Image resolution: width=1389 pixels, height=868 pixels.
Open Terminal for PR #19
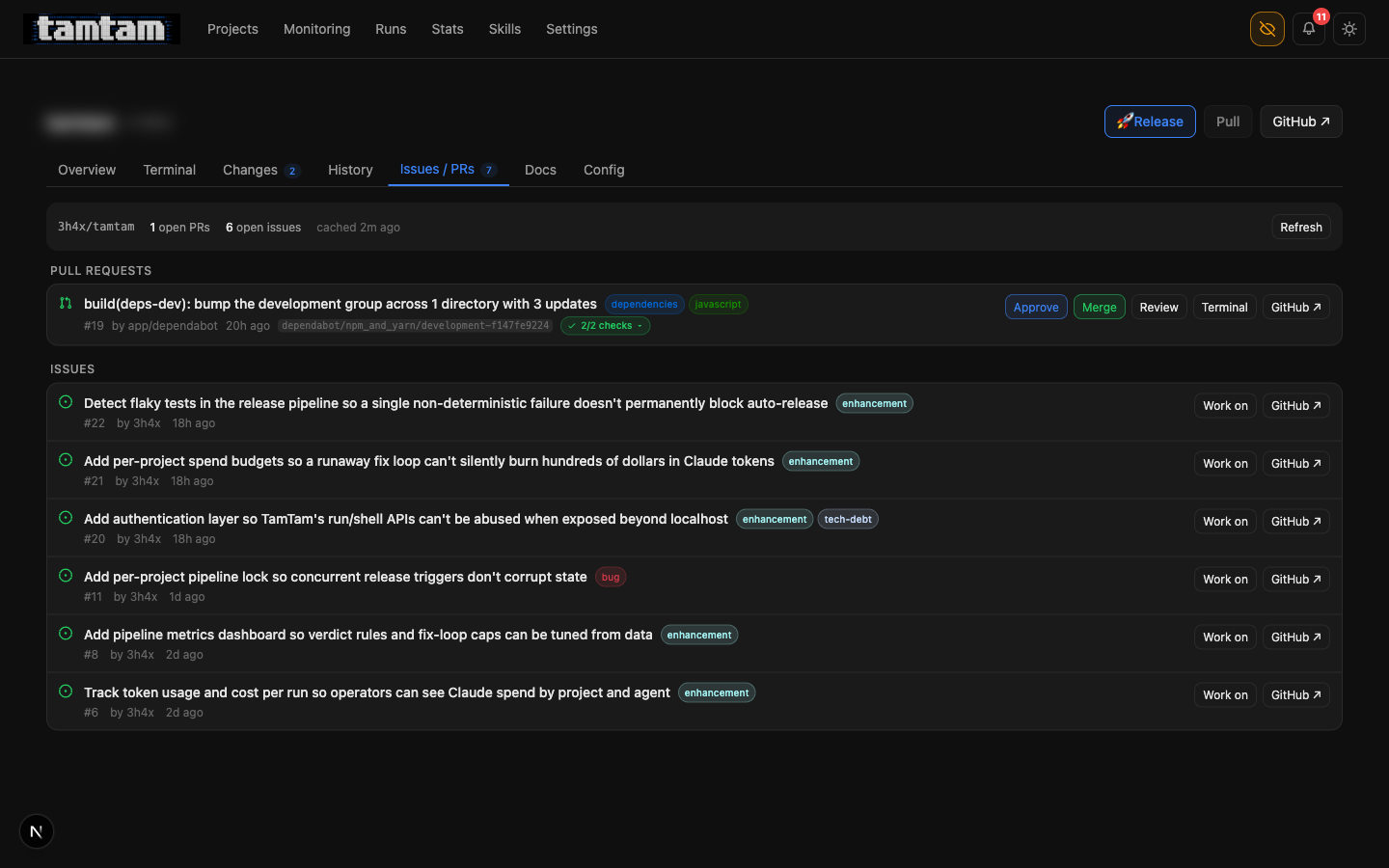click(x=1225, y=307)
